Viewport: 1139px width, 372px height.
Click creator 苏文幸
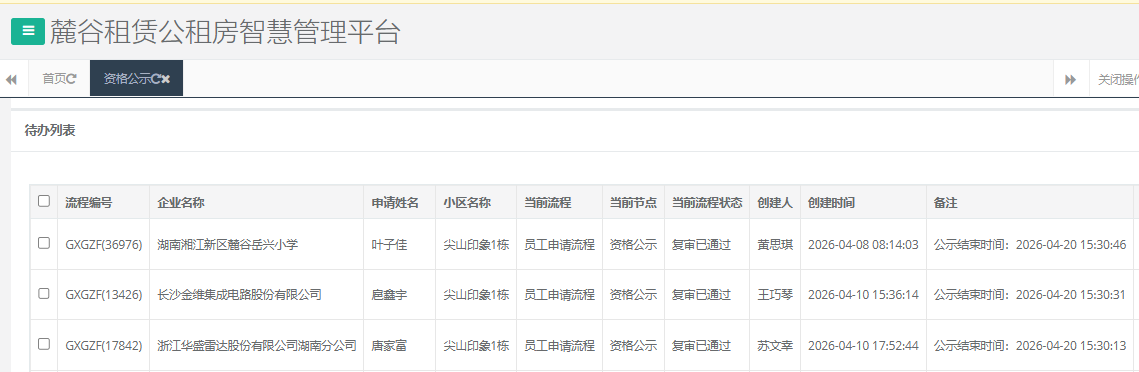coord(775,345)
